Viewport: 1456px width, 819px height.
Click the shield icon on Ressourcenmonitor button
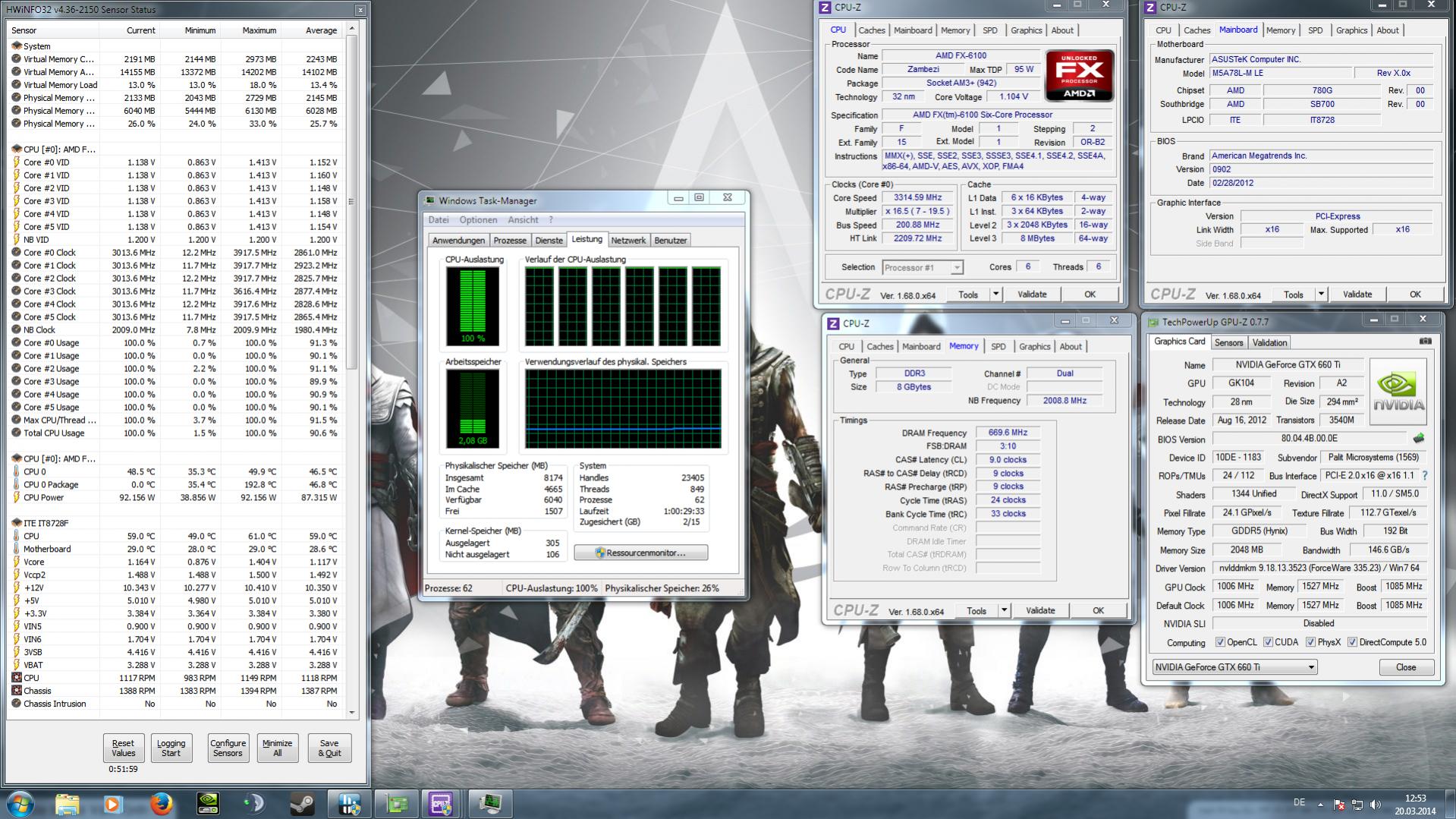tap(600, 553)
